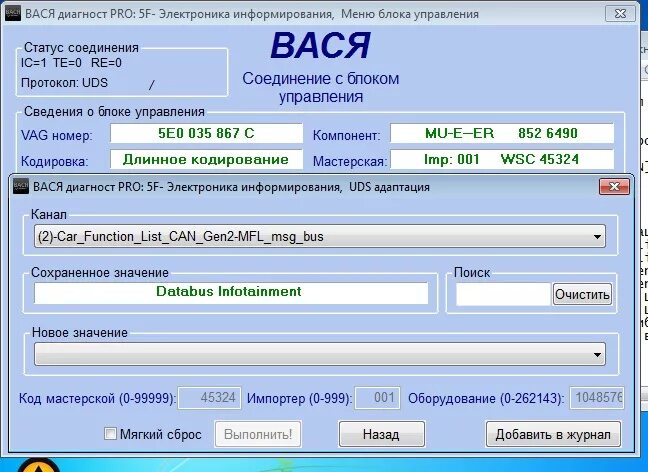Viewport: 648px width, 472px height.
Task: Select the Databus Infotainment saved value
Action: 231,293
